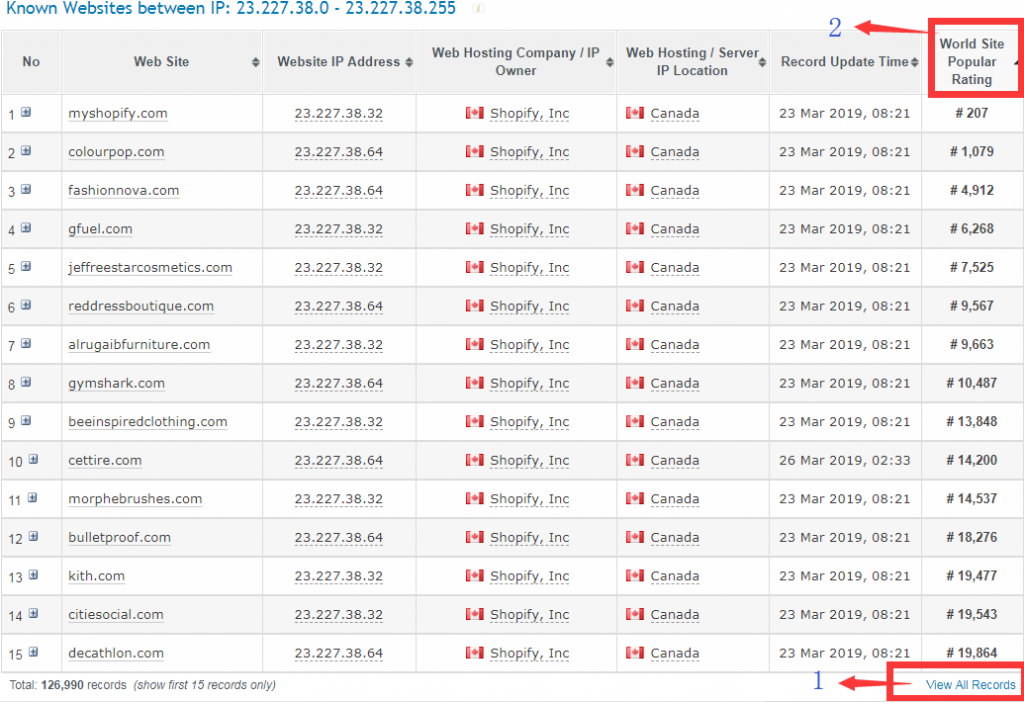Expand row 14 details for citiesocial.com
The image size is (1024, 702).
[x=33, y=613]
